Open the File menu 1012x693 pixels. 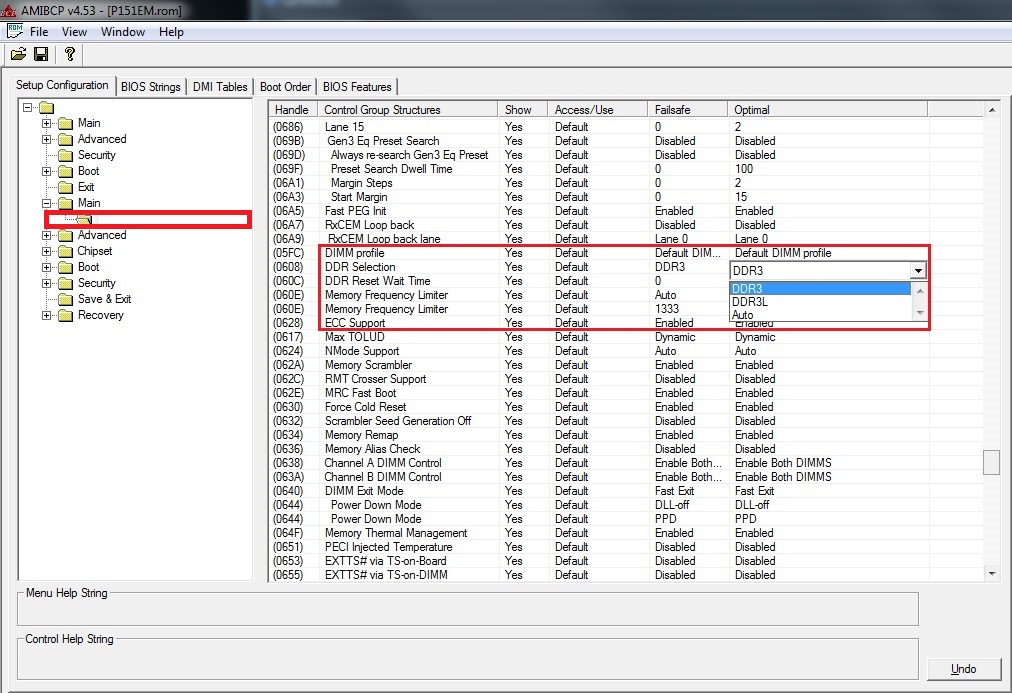click(x=39, y=32)
